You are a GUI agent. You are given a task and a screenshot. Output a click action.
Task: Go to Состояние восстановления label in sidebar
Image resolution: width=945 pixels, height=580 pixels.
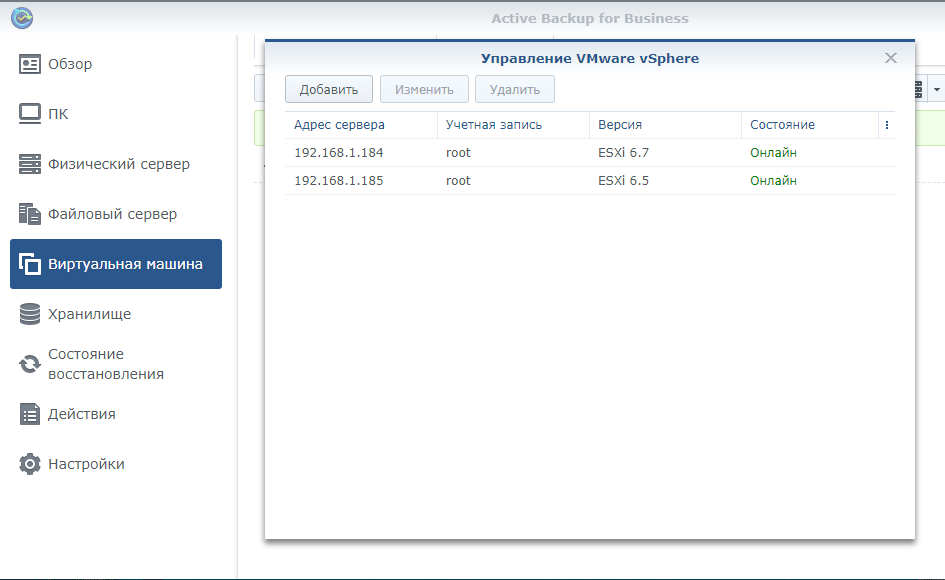(106, 364)
